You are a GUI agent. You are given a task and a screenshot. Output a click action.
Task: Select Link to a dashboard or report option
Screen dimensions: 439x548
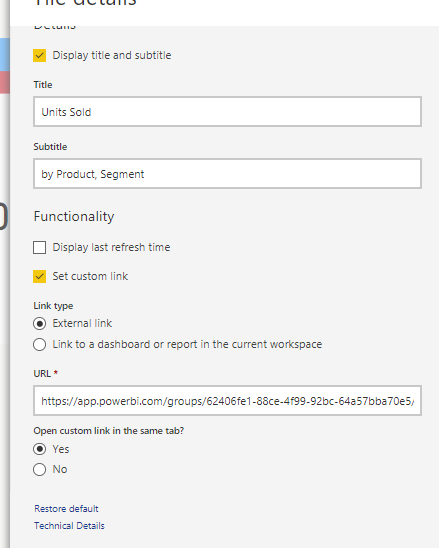39,345
